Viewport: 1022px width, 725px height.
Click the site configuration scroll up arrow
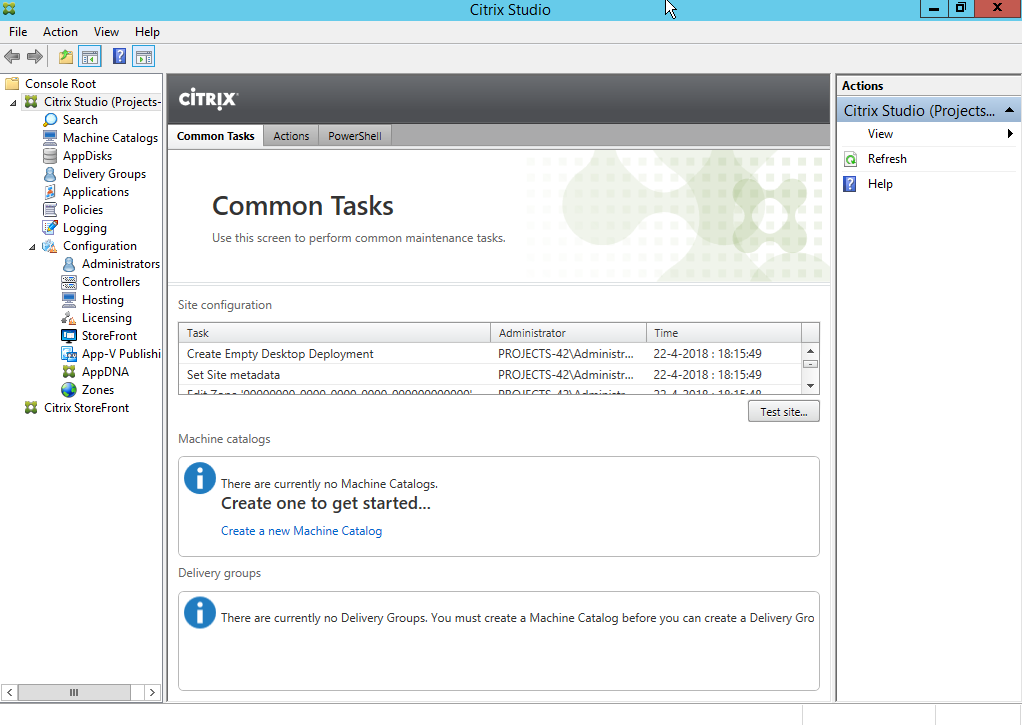pos(810,351)
